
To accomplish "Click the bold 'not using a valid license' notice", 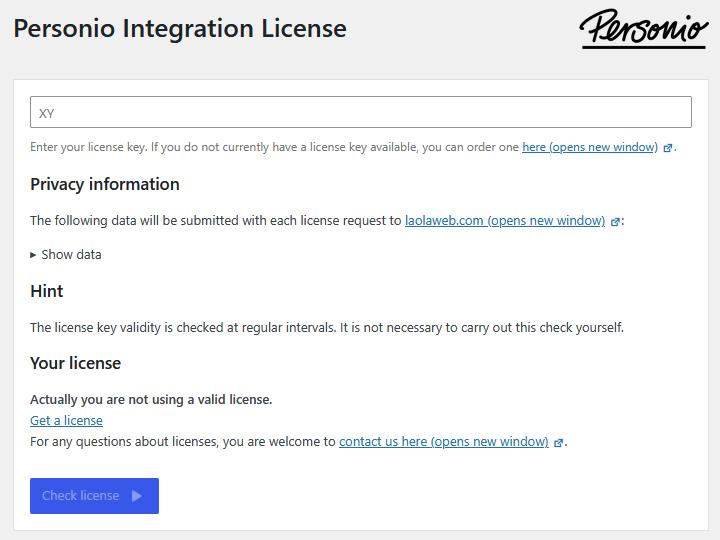I will pyautogui.click(x=151, y=400).
